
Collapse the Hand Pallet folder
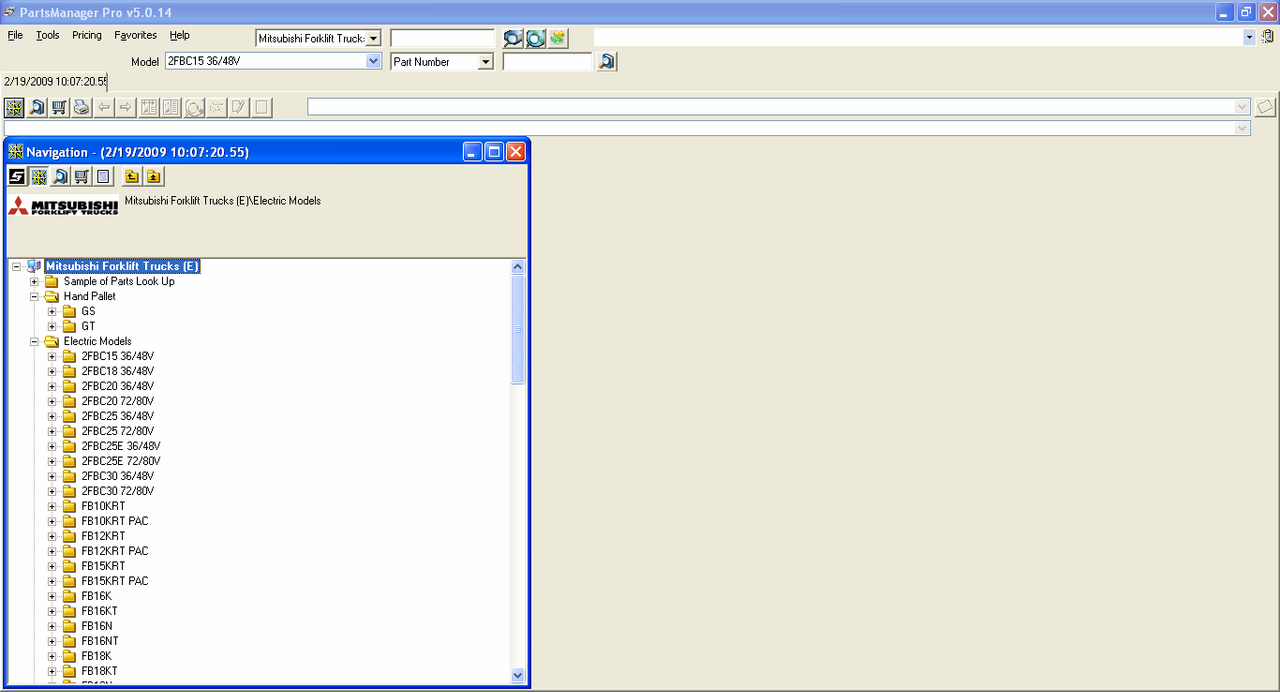tap(35, 296)
